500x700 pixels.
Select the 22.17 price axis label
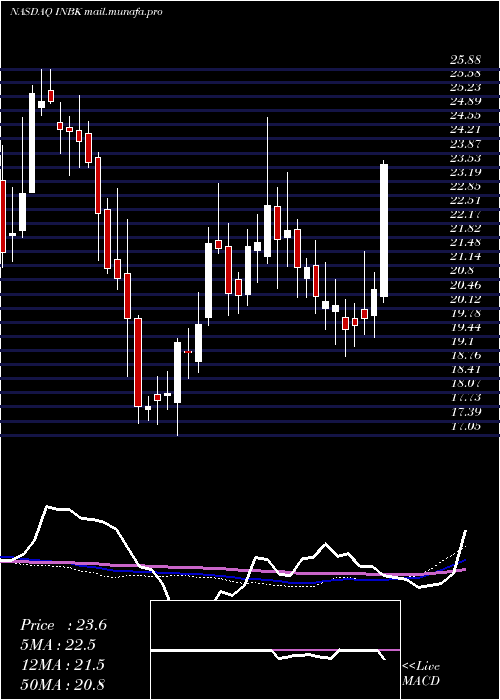point(465,215)
